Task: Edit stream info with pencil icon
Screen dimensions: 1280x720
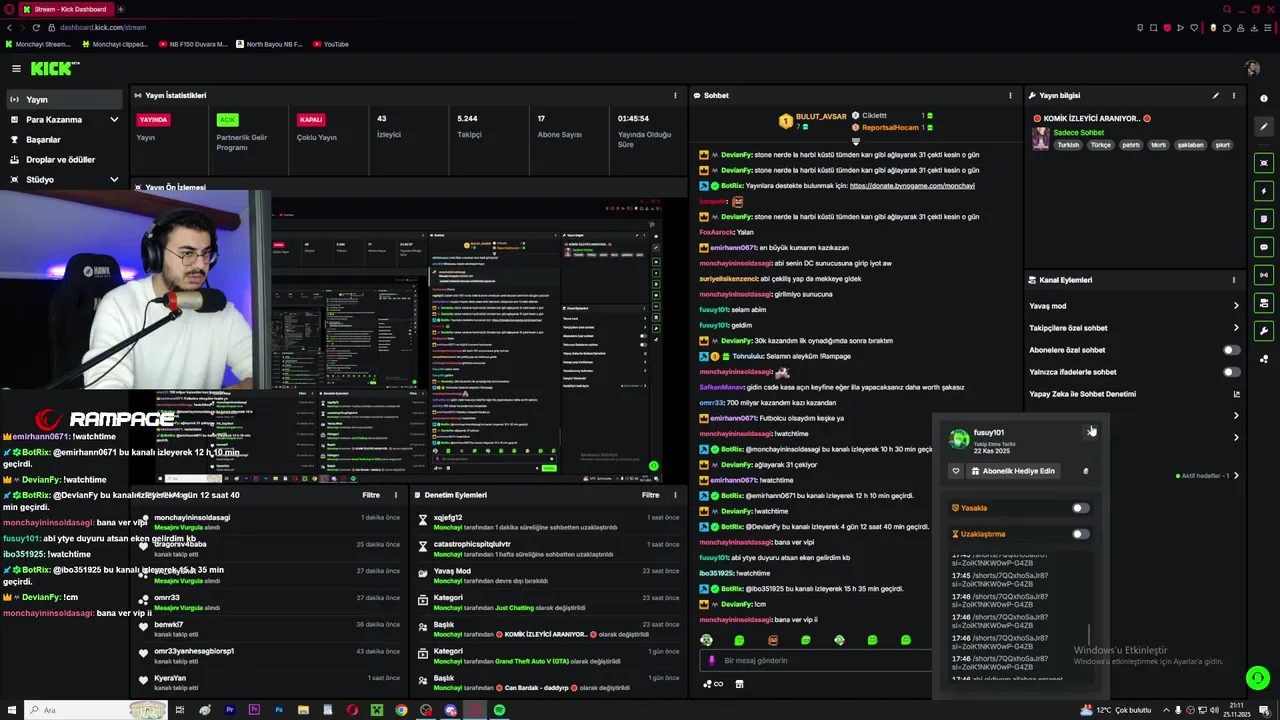Action: 1216,95
